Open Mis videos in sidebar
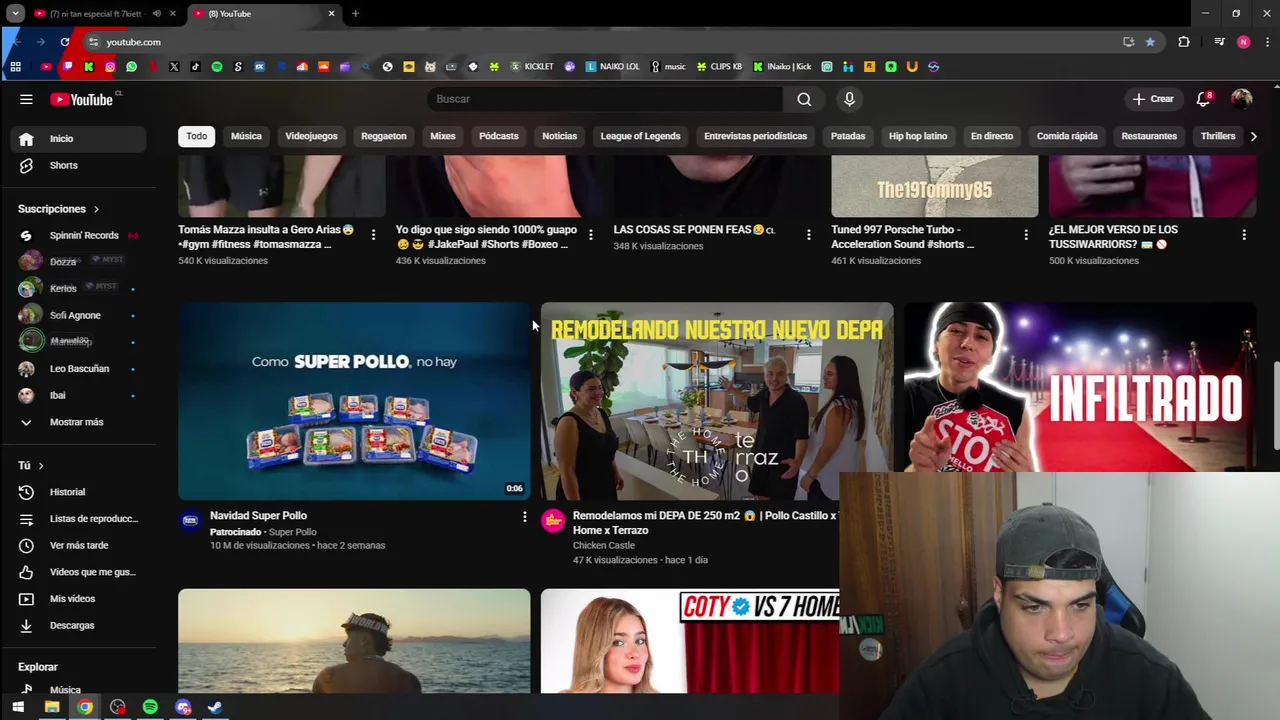 point(77,599)
